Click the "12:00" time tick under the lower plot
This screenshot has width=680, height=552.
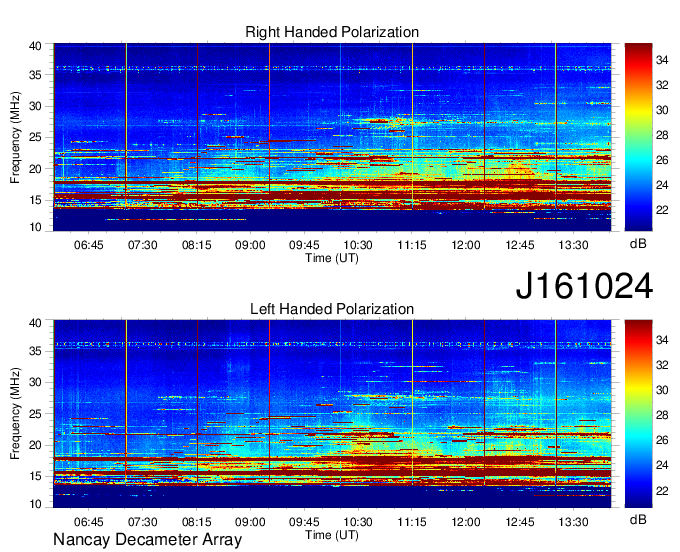[x=466, y=522]
